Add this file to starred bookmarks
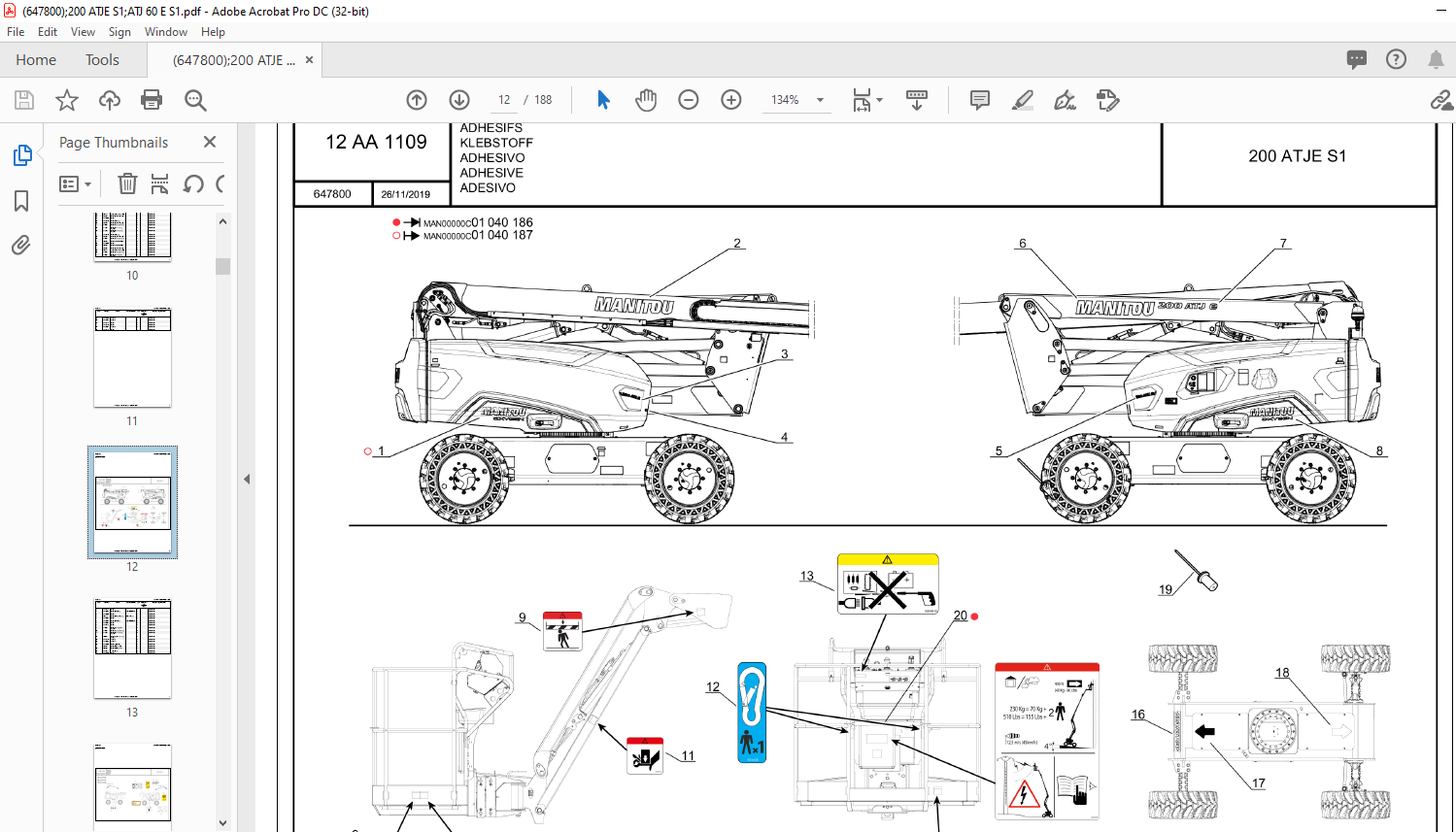Image resolution: width=1456 pixels, height=832 pixels. click(67, 100)
